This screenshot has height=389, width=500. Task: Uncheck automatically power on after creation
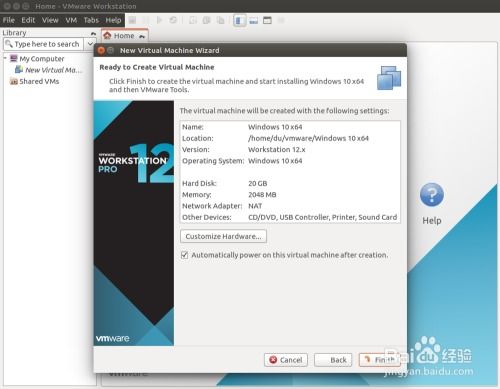[x=184, y=255]
